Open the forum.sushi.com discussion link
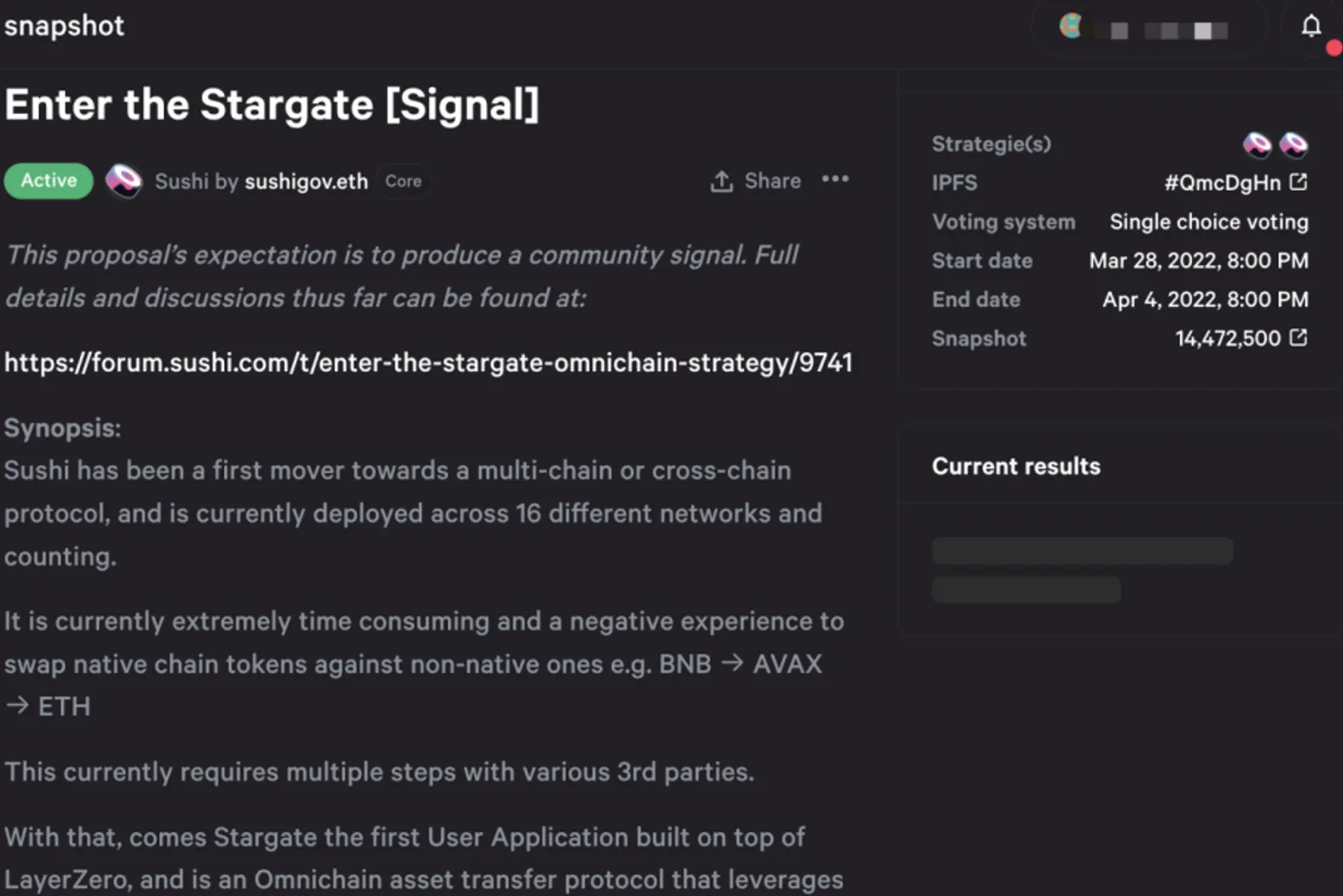 tap(428, 362)
